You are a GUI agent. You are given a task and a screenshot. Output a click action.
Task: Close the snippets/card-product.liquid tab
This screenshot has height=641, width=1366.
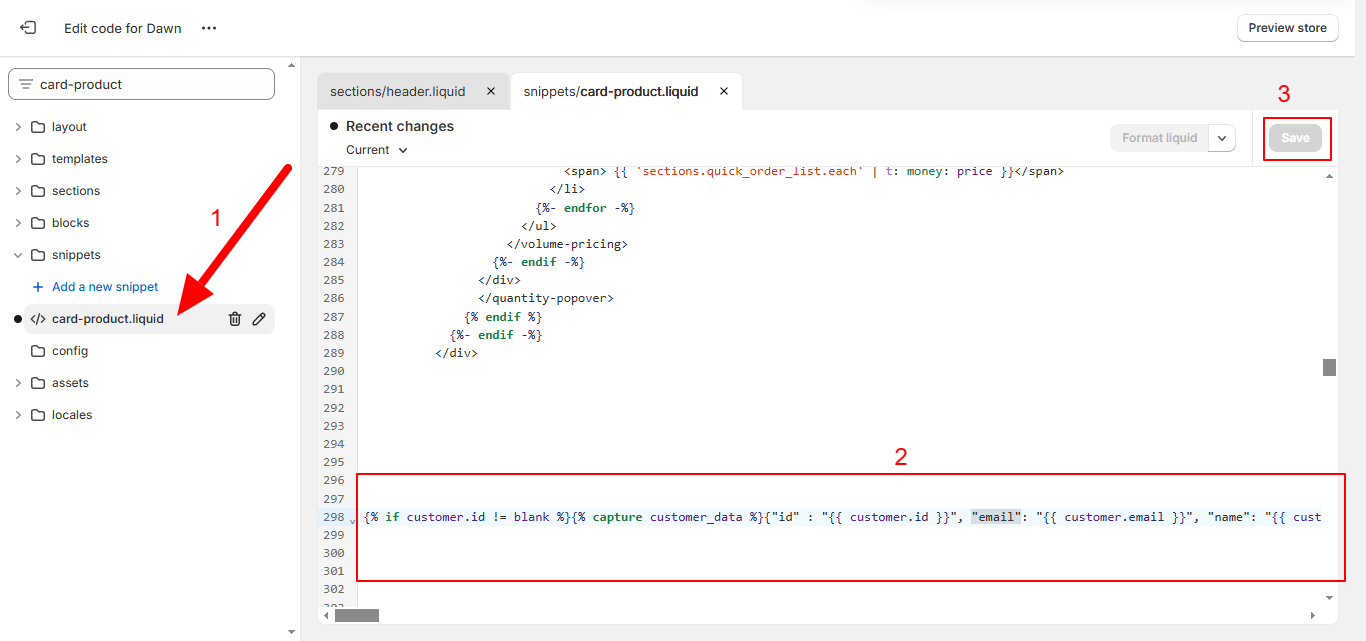tap(724, 91)
